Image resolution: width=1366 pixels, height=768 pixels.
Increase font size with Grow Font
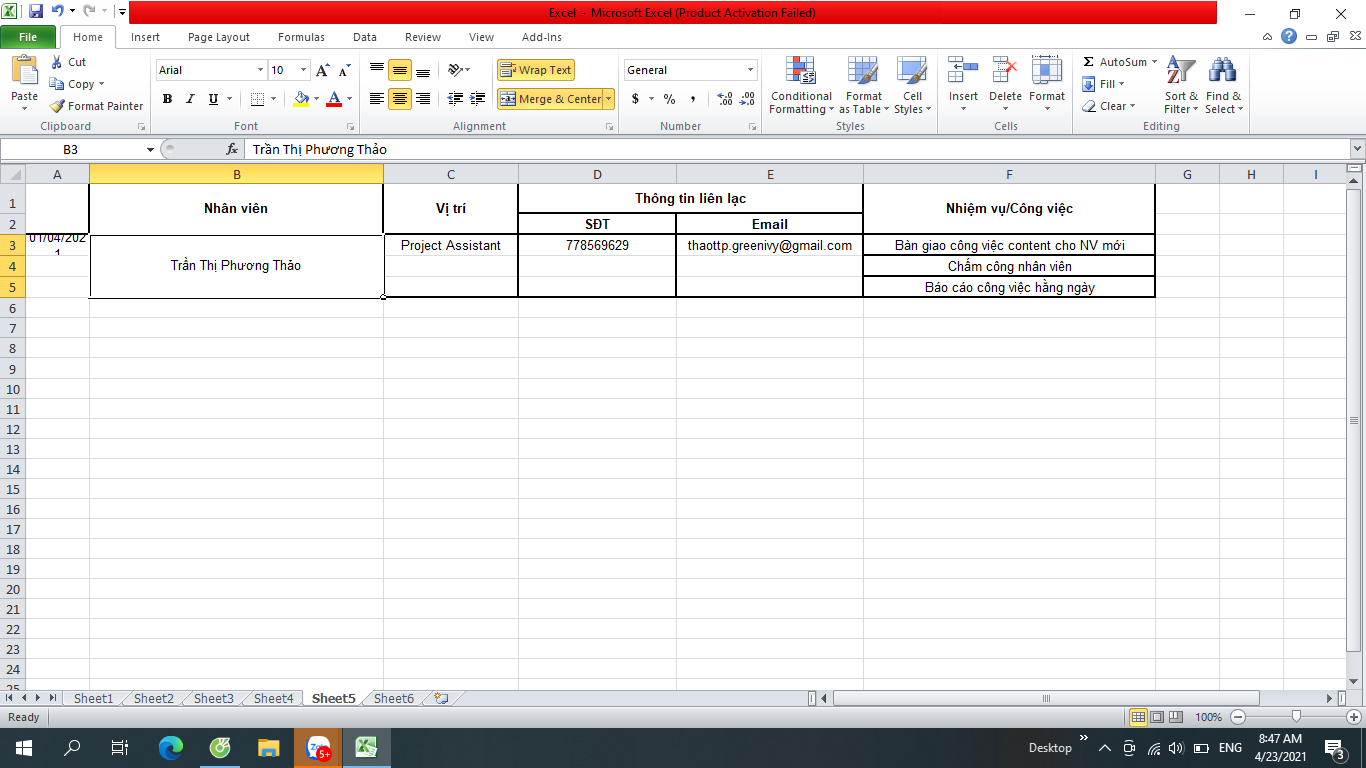tap(322, 70)
